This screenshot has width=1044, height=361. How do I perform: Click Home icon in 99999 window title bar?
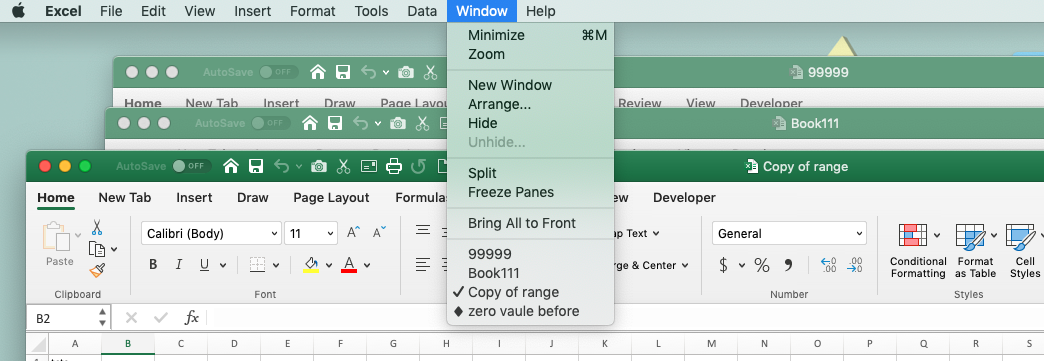point(318,72)
